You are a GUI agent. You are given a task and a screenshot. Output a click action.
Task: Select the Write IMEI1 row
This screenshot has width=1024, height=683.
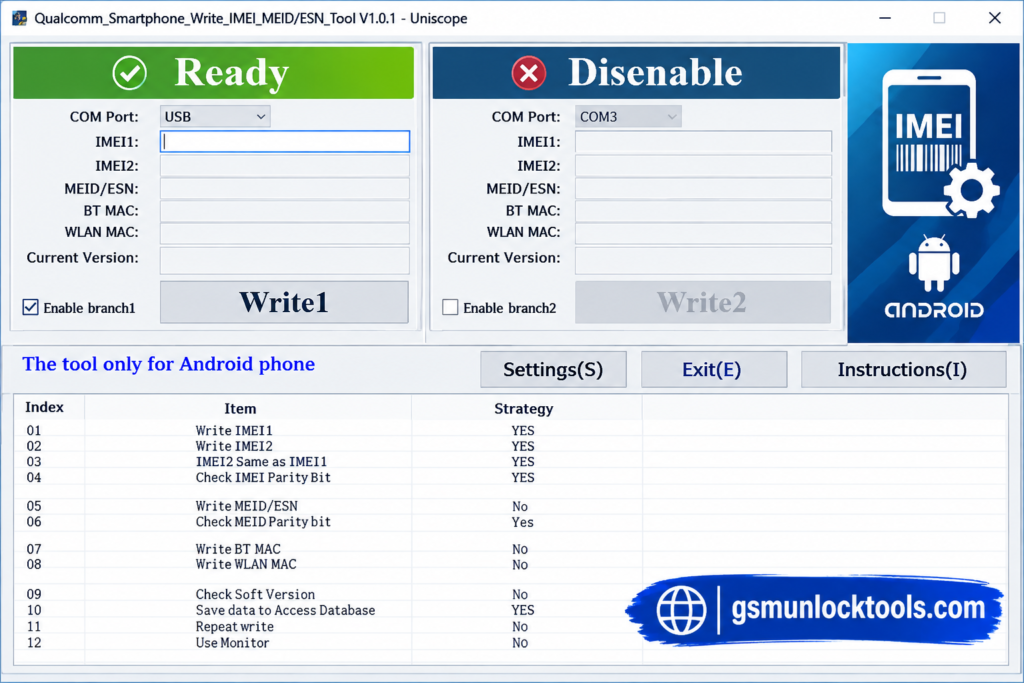click(511, 430)
